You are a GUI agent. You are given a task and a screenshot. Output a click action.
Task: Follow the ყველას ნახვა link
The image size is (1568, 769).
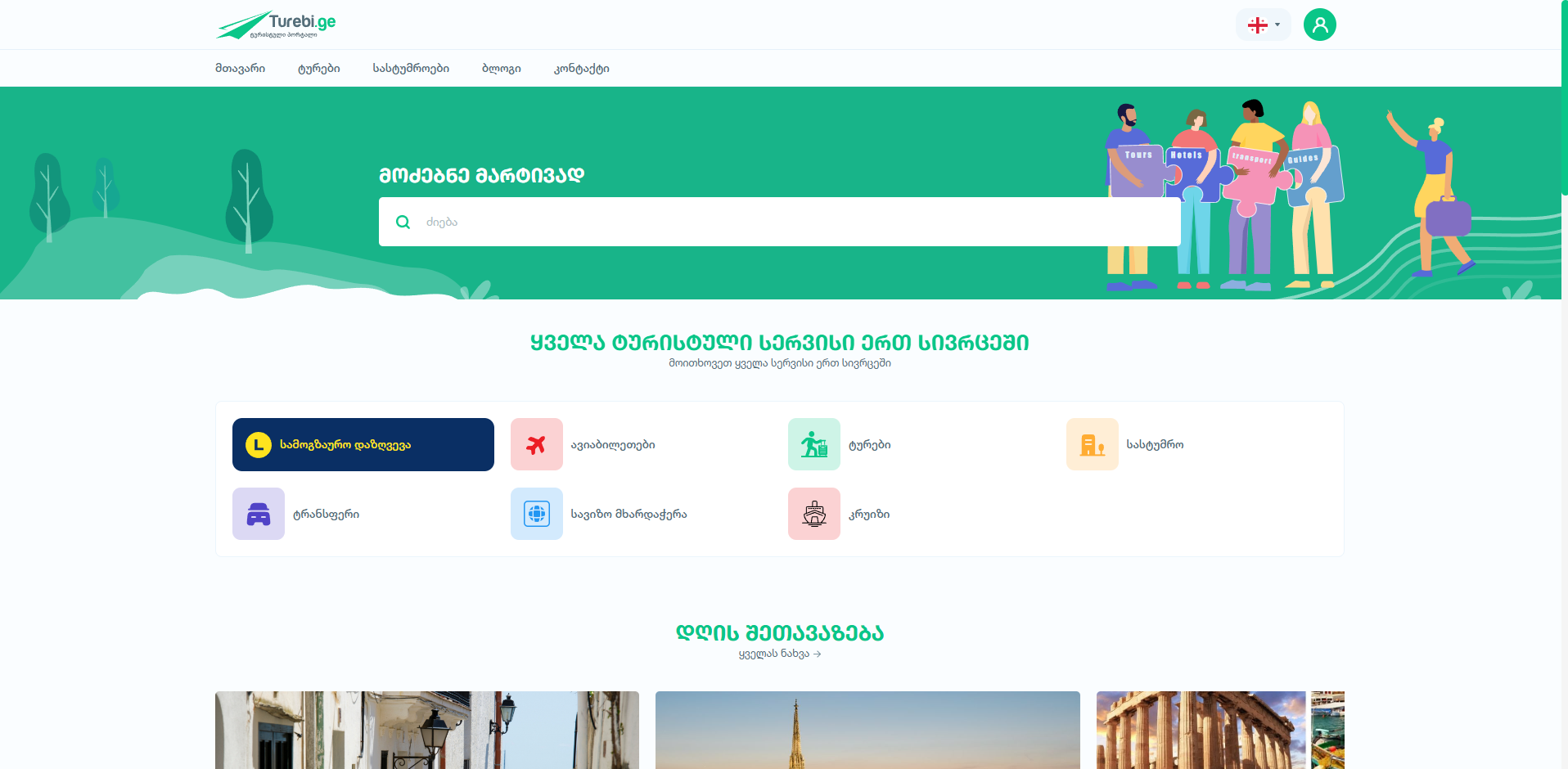tap(779, 654)
